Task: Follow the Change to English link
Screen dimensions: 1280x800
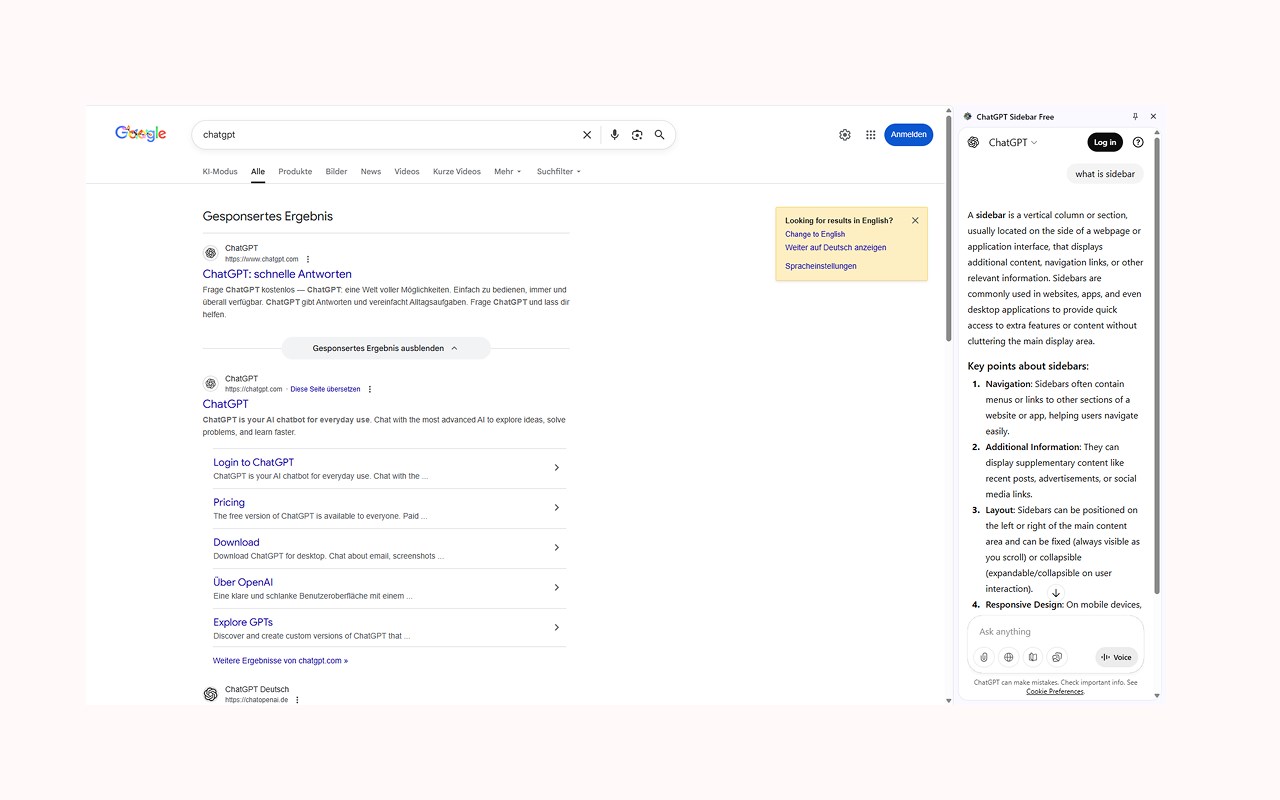Action: click(815, 234)
